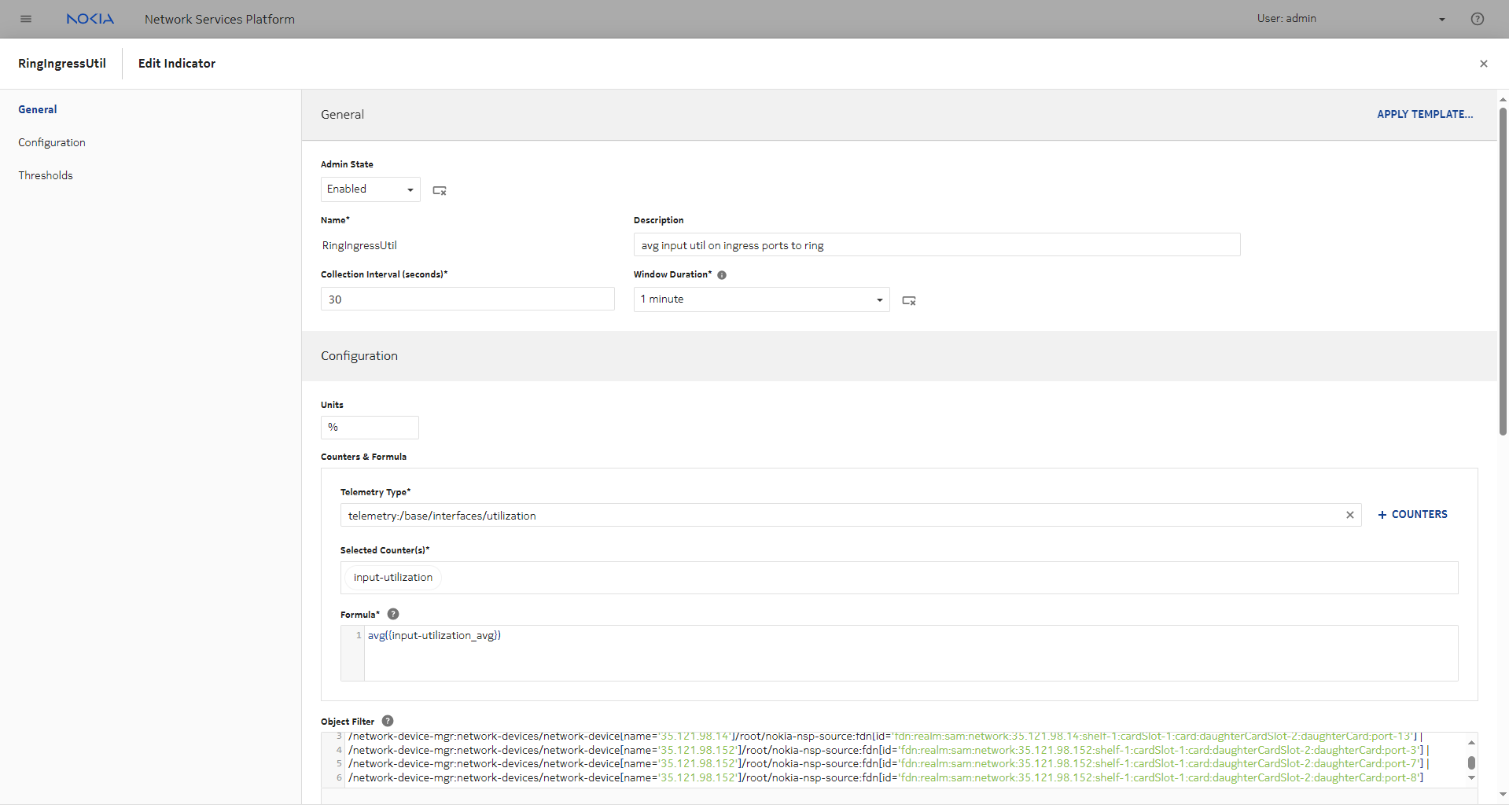Edit the Units field
This screenshot has width=1509, height=812.
(370, 427)
